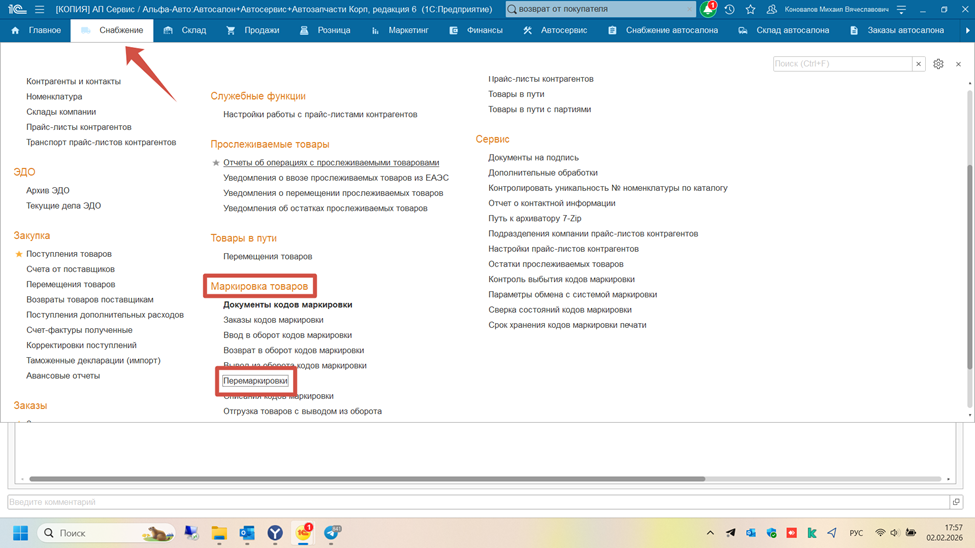The width and height of the screenshot is (975, 548).
Task: Open the history clock icon
Action: (730, 9)
